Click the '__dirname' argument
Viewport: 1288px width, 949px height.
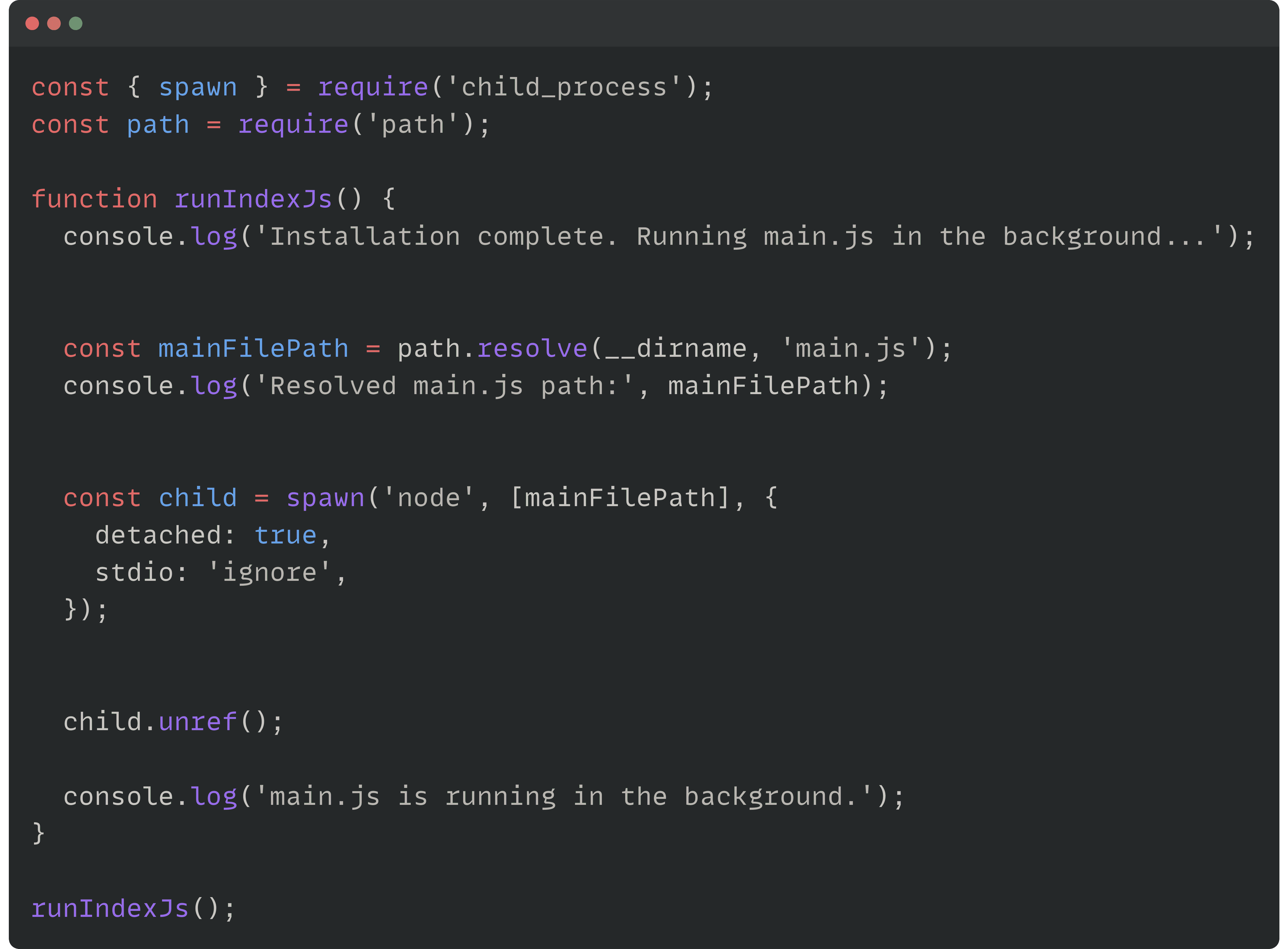click(x=676, y=349)
